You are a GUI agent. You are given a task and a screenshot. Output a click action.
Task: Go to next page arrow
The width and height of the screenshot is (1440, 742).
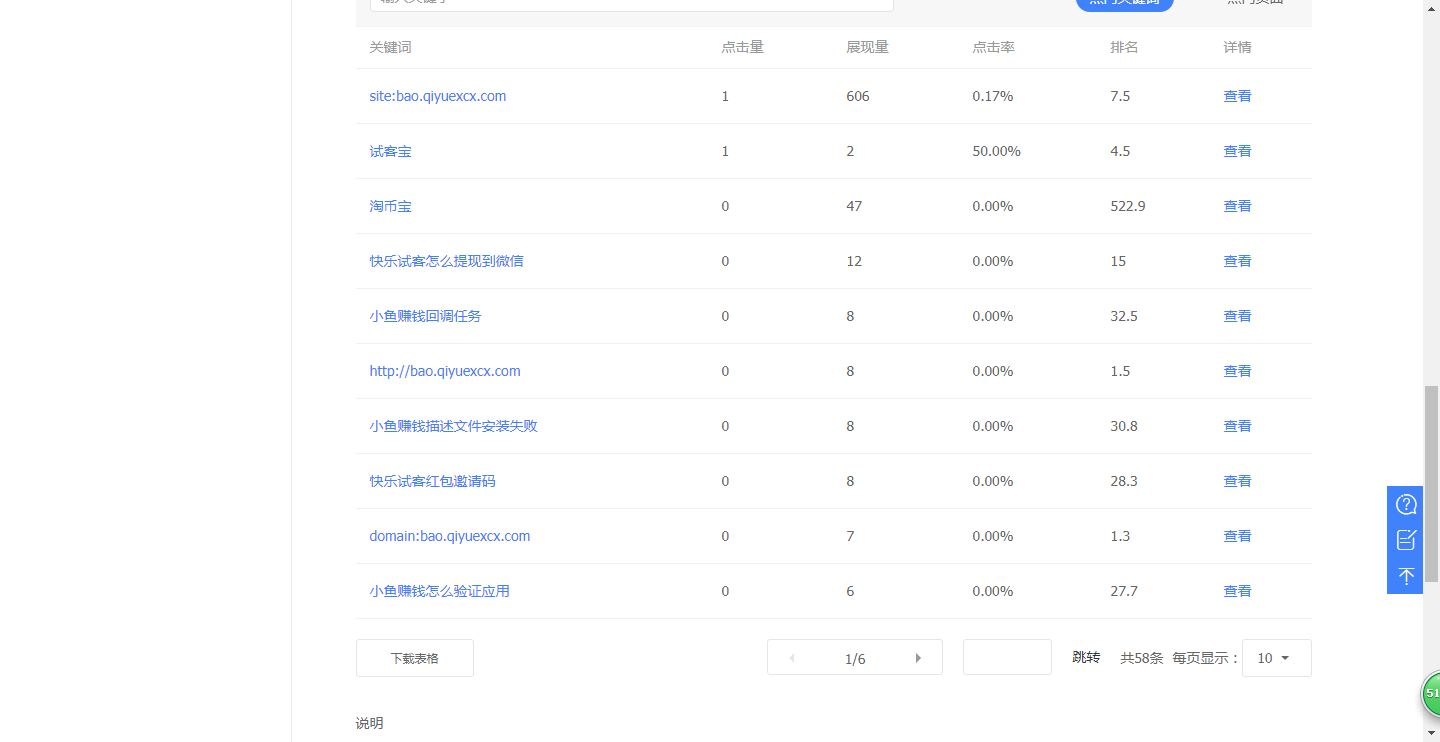pyautogui.click(x=918, y=658)
